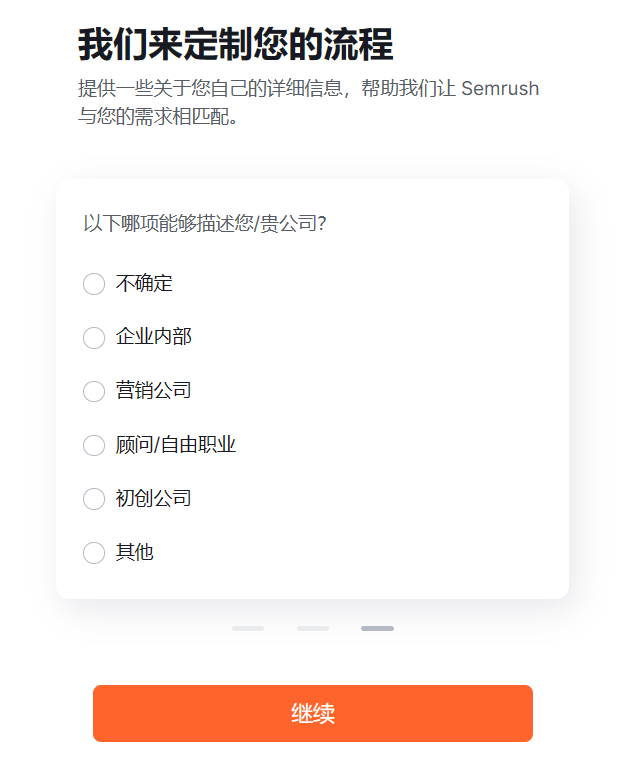Click the 营销公司 option label text
Screen dimensions: 619x779
[x=154, y=390]
